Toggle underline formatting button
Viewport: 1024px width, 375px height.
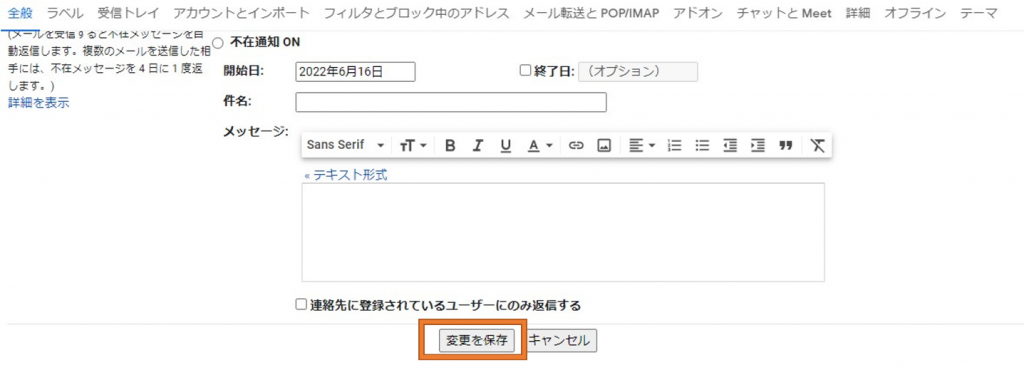pos(505,145)
